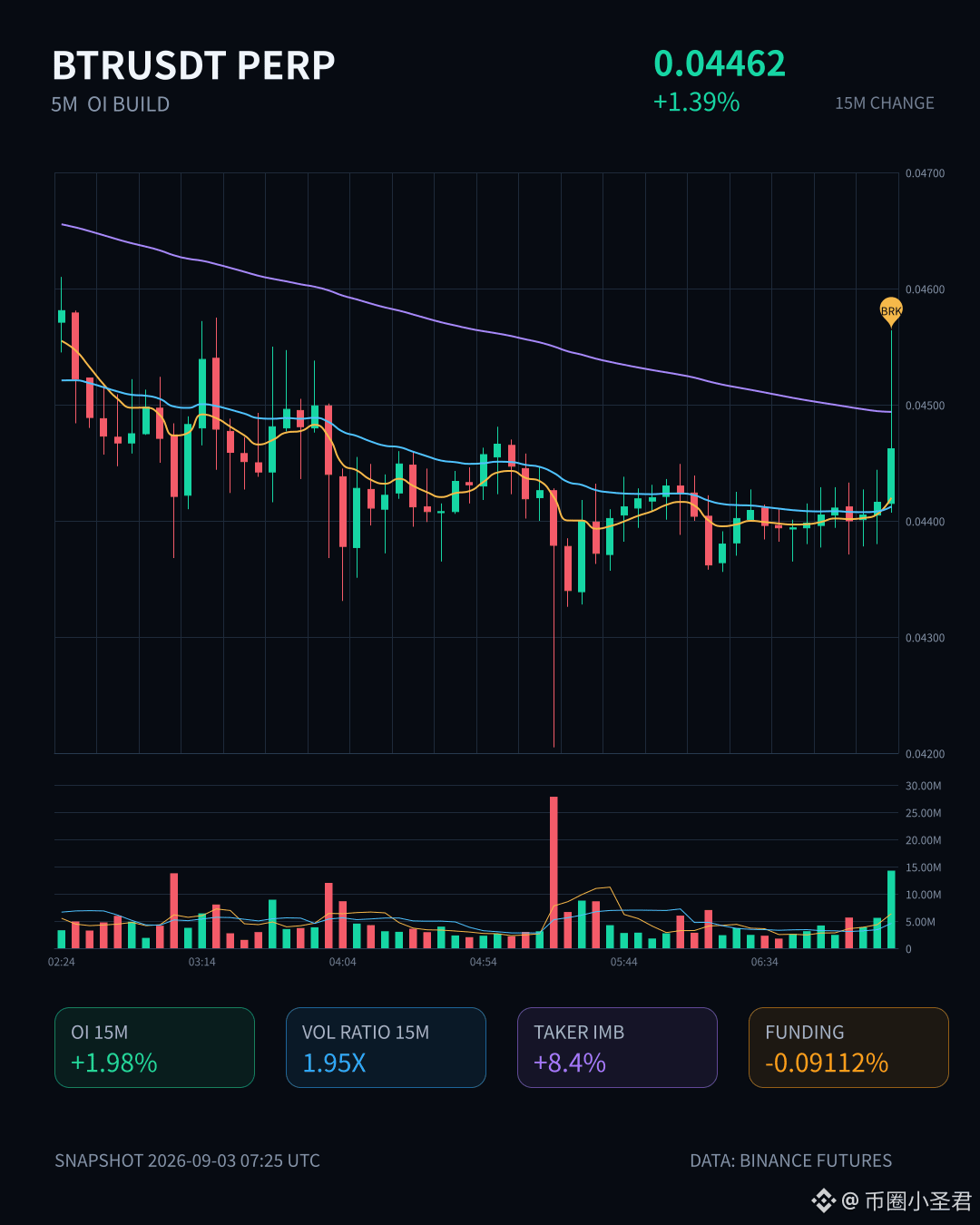The image size is (980, 1225).
Task: Open the FUNDING rate card
Action: (848, 1047)
